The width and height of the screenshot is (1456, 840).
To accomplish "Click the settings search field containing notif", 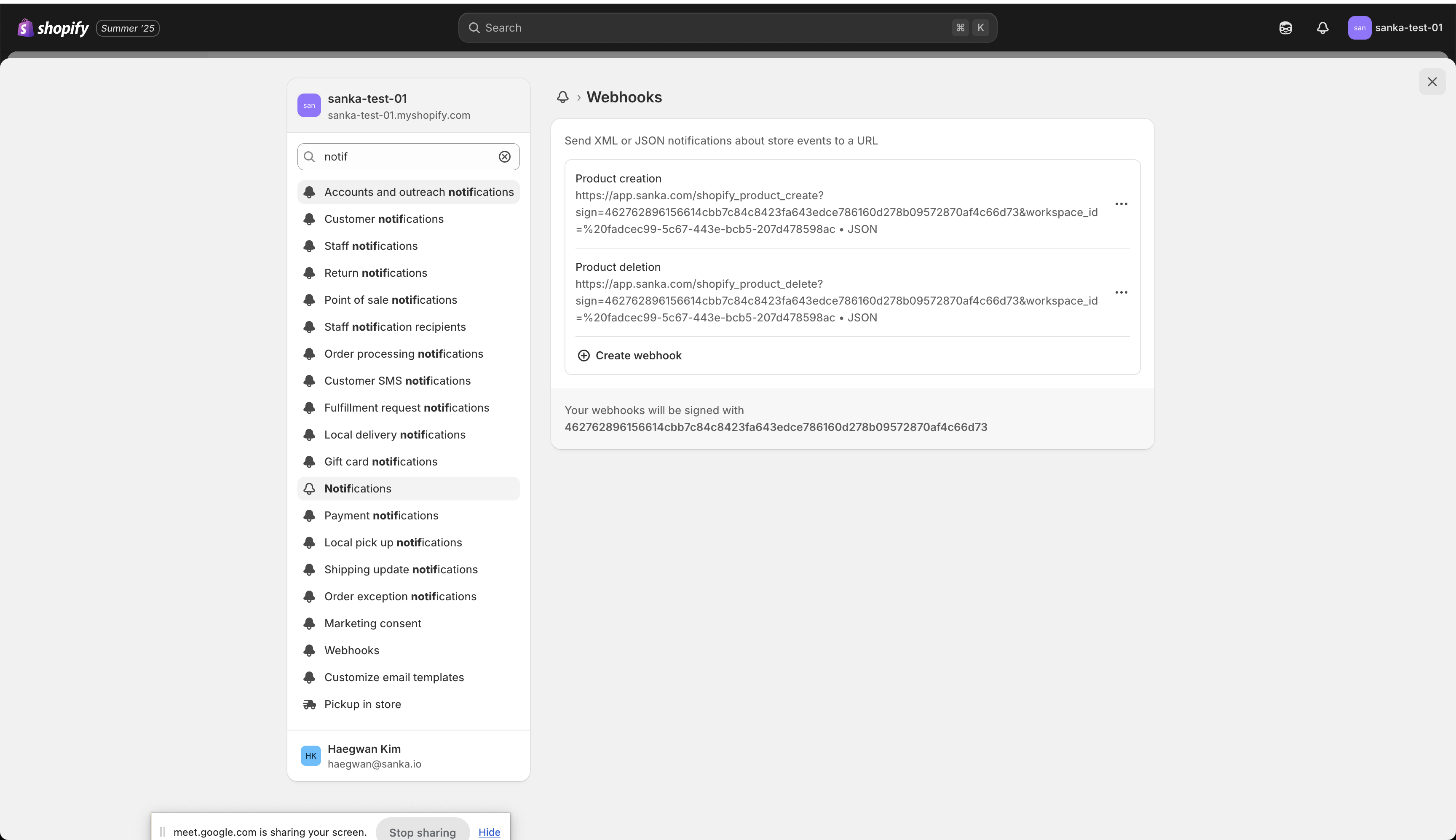I will (x=407, y=157).
